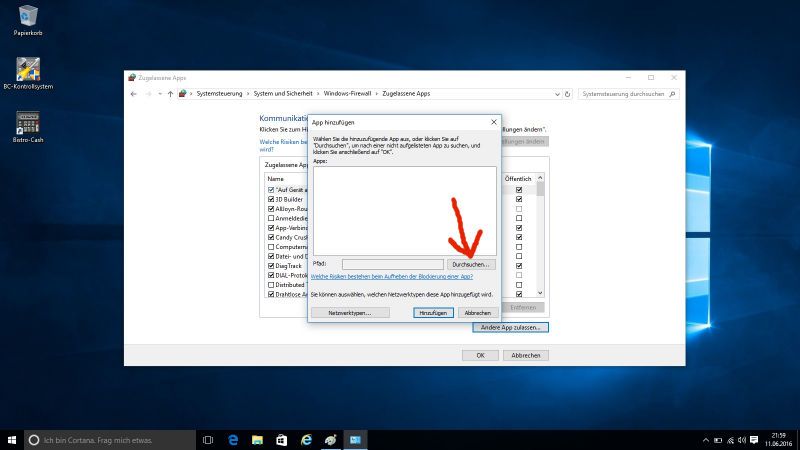Select the BC-Kontrollsystem desktop icon
This screenshot has height=450, width=800.
[27, 69]
